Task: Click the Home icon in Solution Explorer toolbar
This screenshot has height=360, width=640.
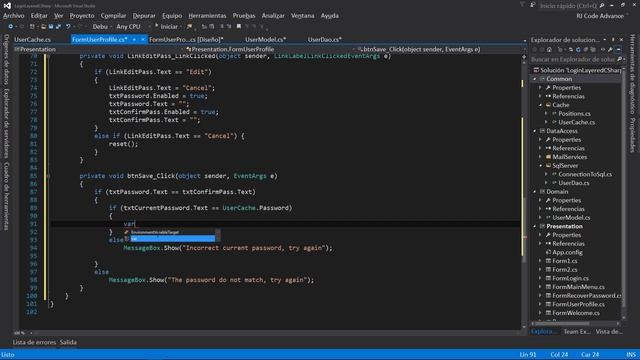Action: [x=549, y=50]
